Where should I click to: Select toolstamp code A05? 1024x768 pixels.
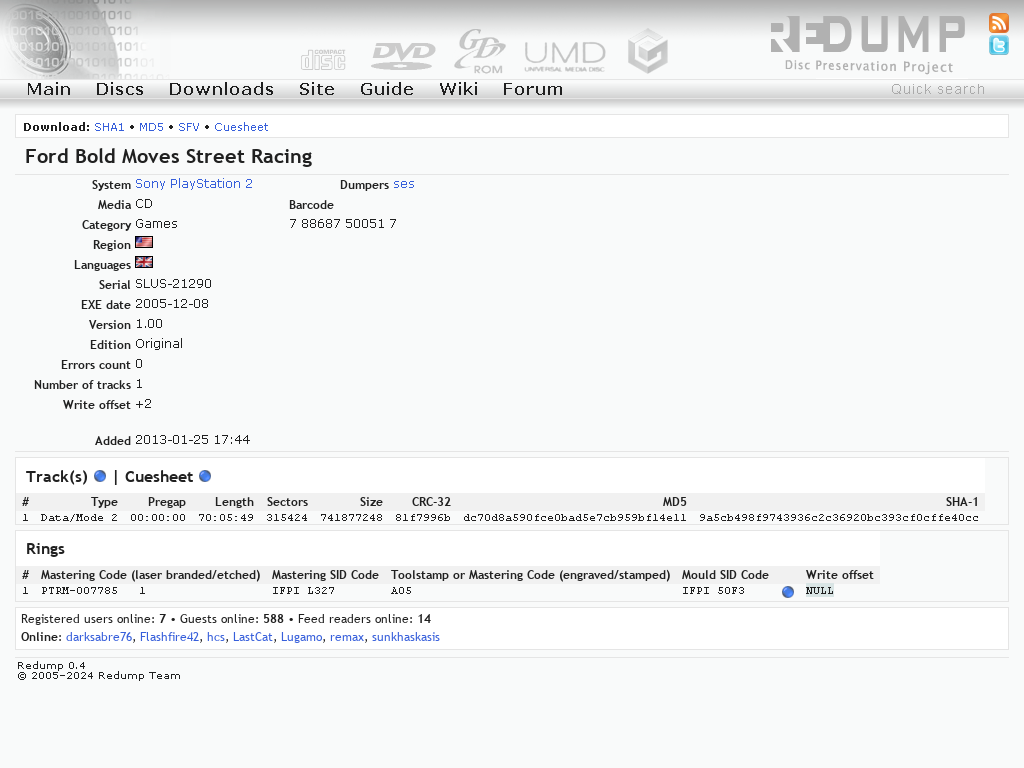[402, 590]
